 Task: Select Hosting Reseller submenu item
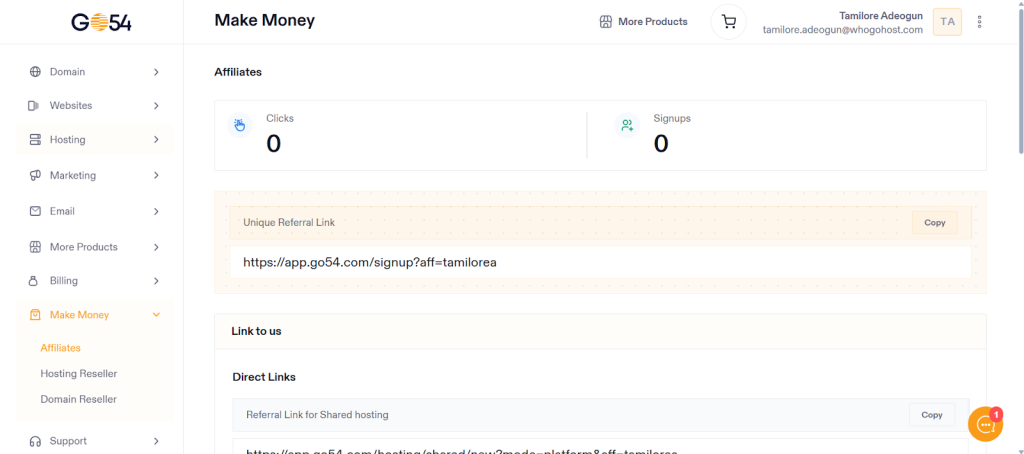79,374
